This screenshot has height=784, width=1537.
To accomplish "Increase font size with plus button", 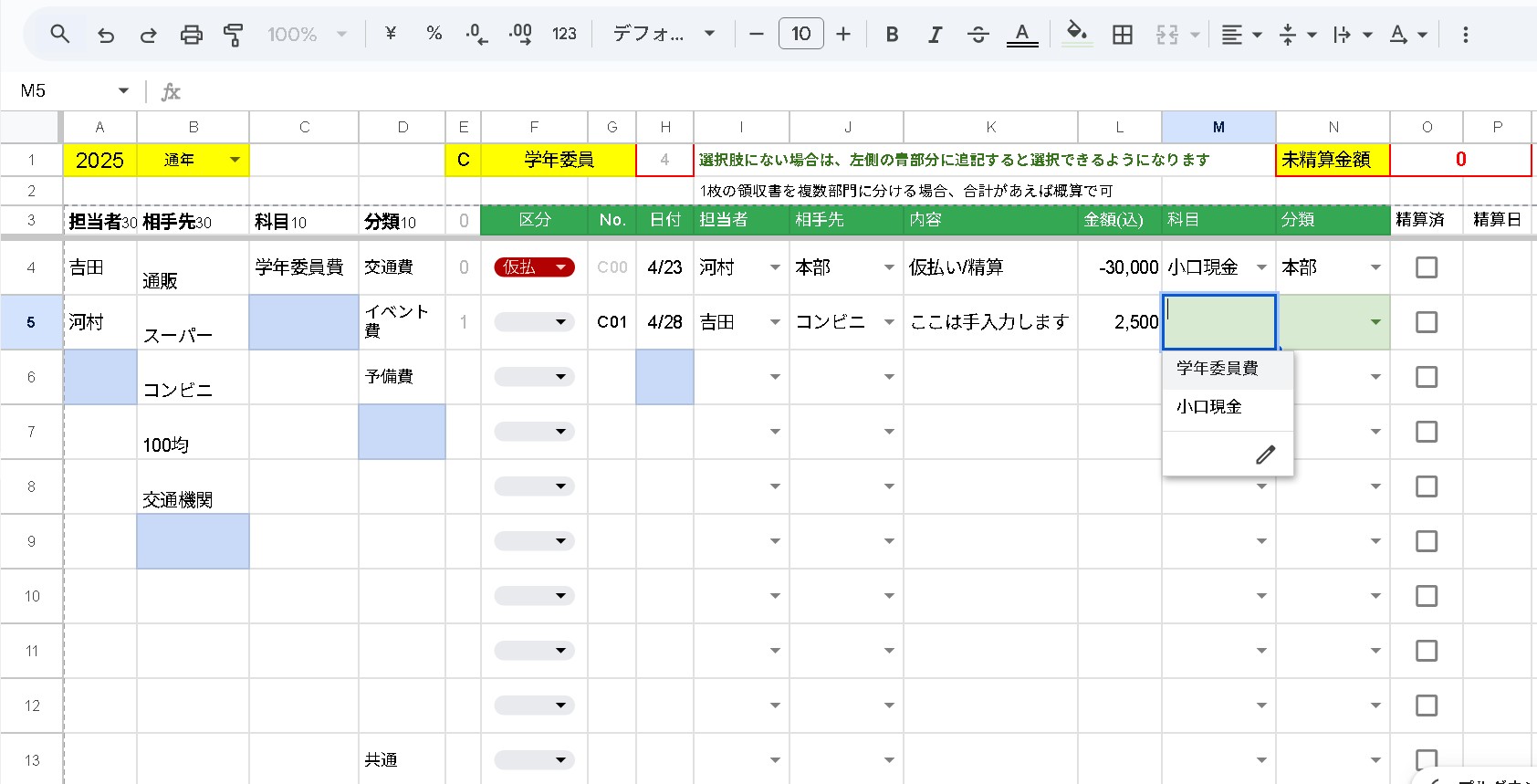I will click(x=843, y=35).
